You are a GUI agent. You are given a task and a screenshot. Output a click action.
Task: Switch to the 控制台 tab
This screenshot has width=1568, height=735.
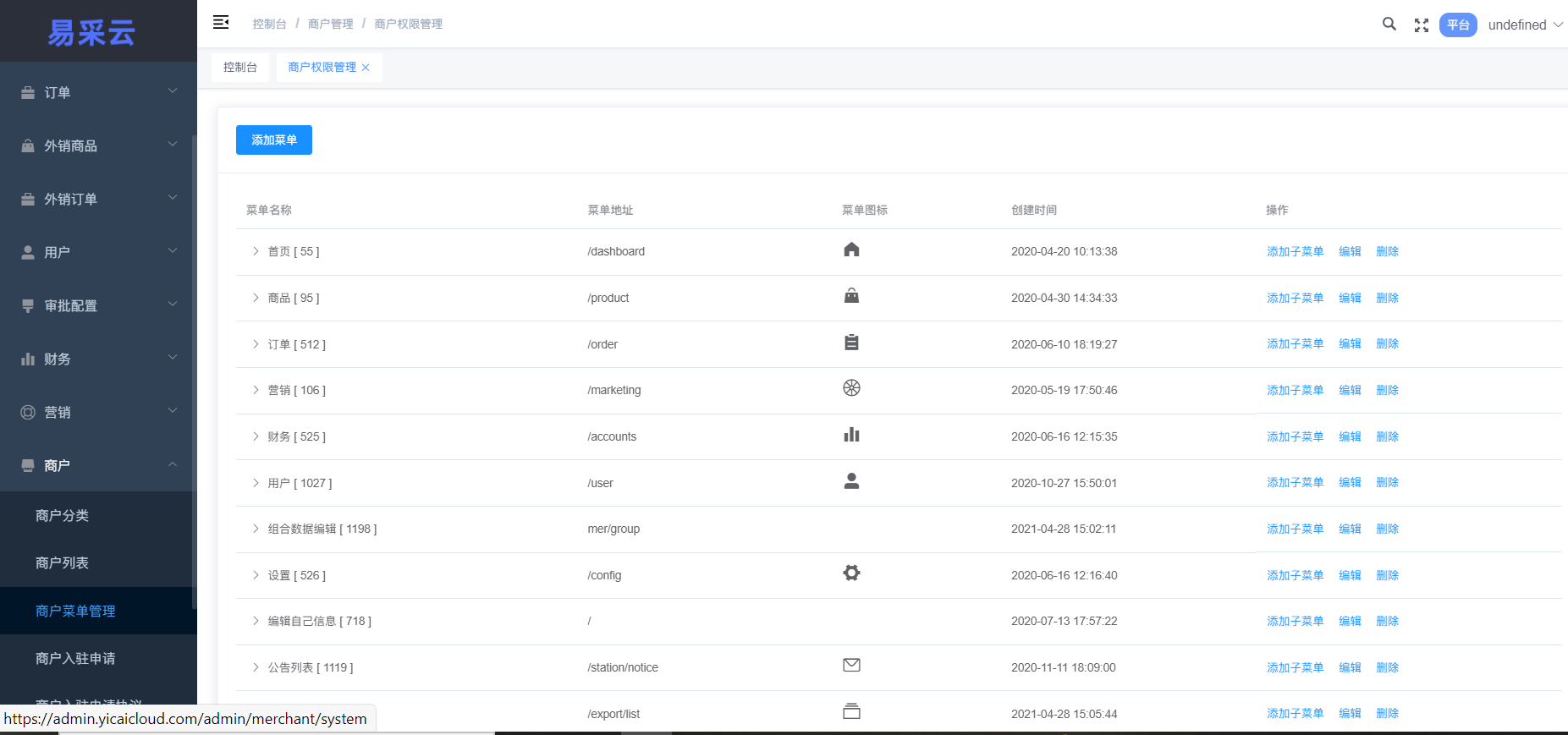tap(240, 68)
